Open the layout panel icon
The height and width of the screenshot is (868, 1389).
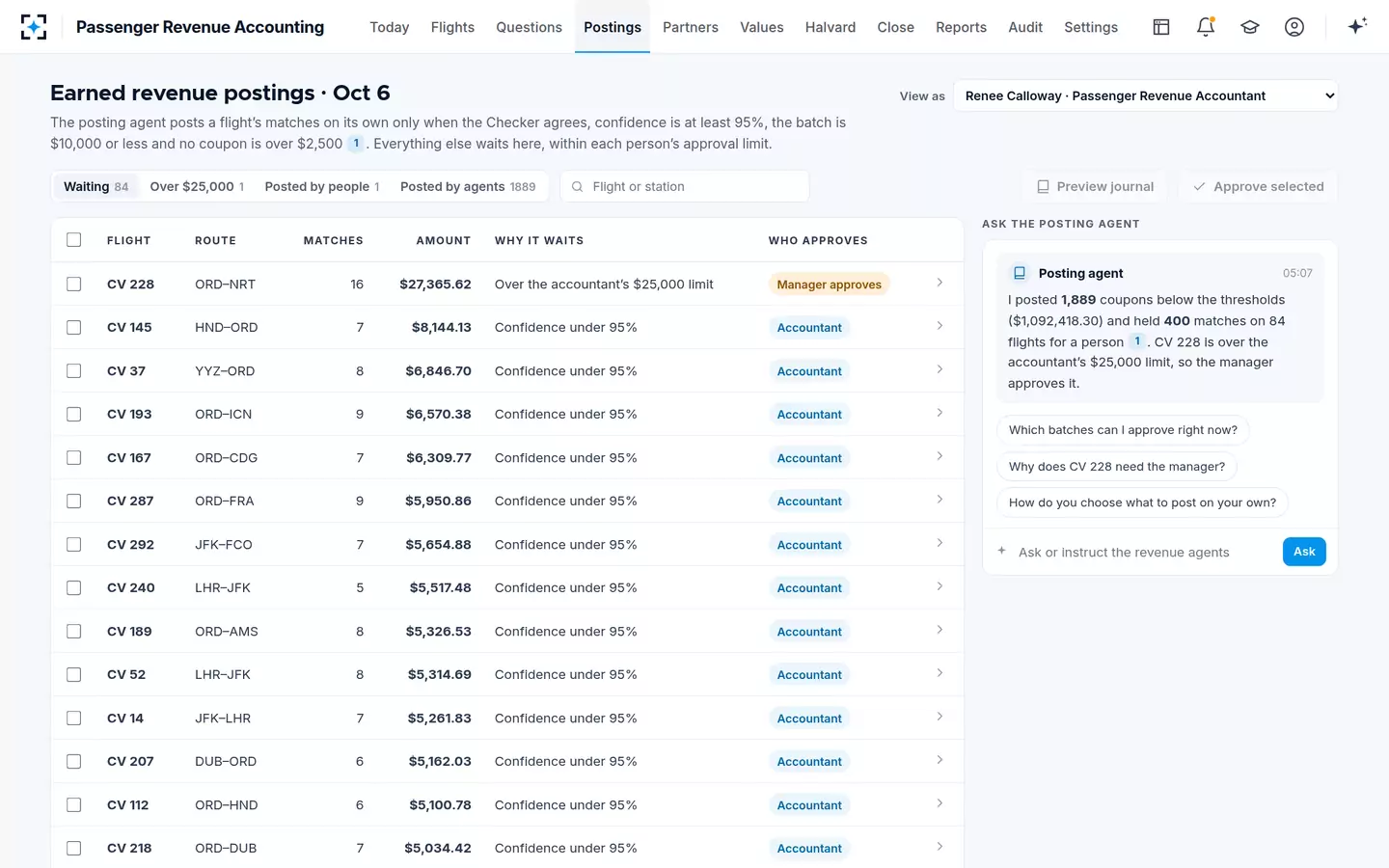point(1161,27)
